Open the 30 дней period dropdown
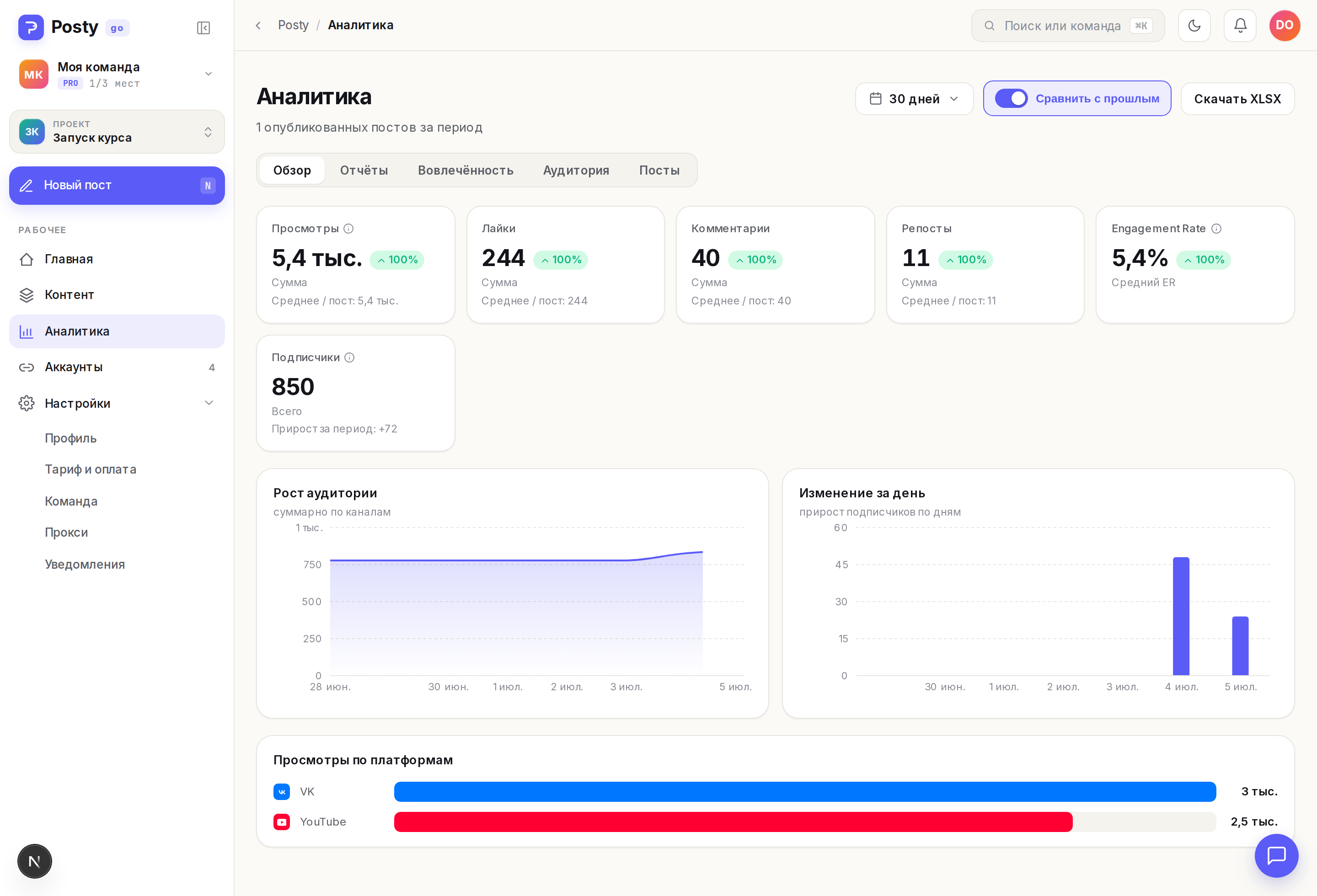This screenshot has height=896, width=1317. tap(914, 99)
